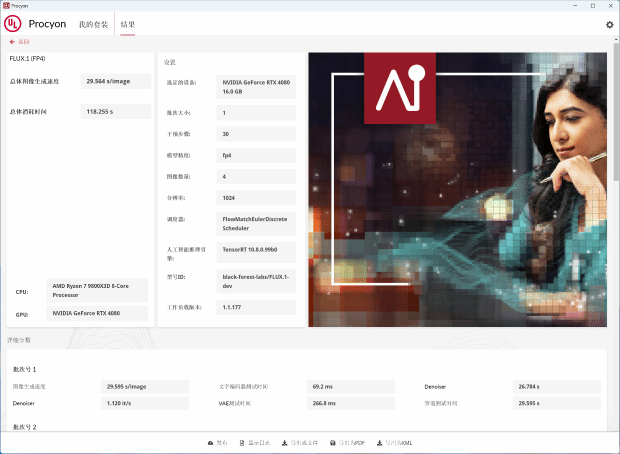Click the 29.595 s/image batch value
The height and width of the screenshot is (454, 620).
[145, 386]
